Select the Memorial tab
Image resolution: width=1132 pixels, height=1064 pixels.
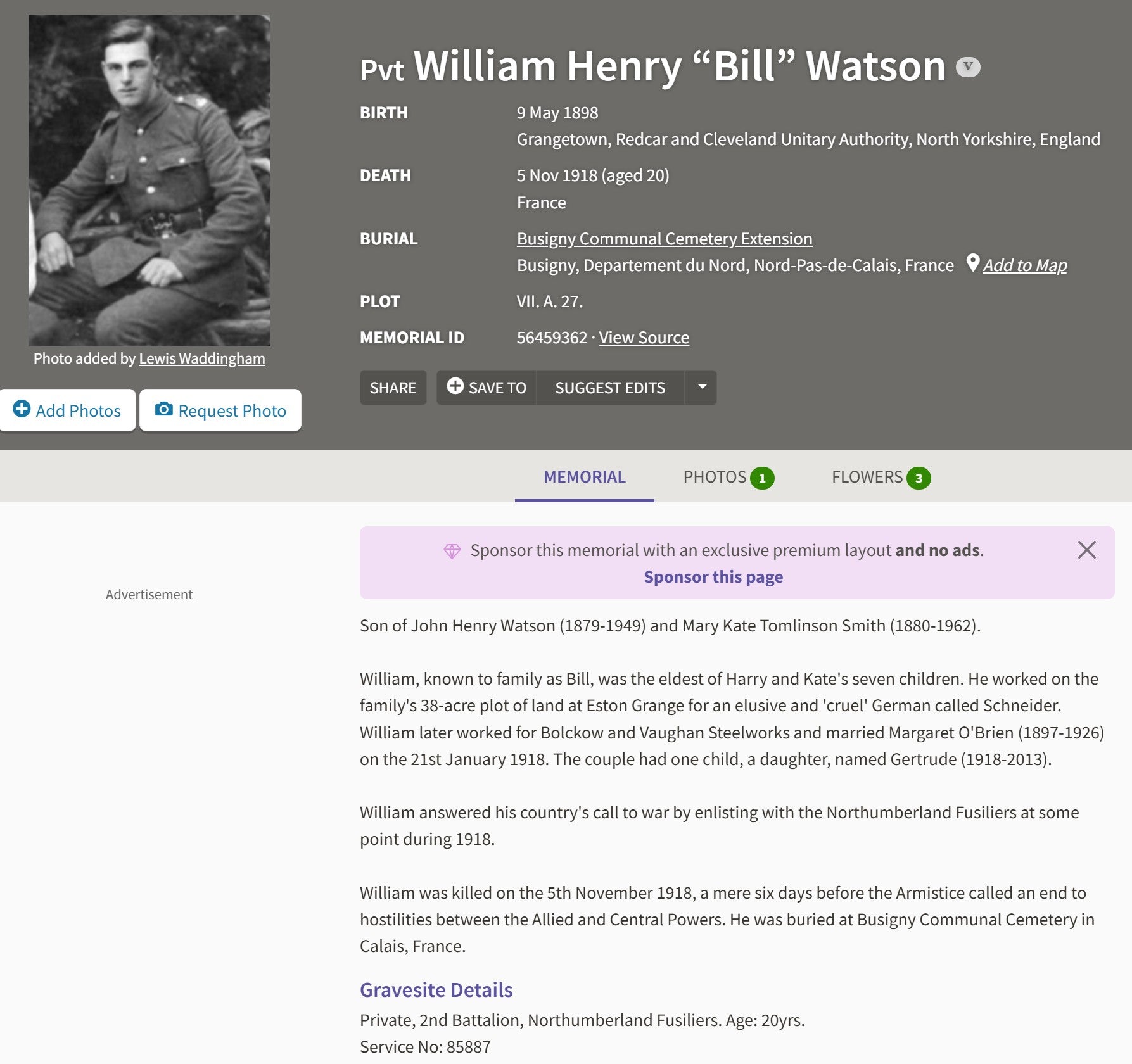pos(584,477)
